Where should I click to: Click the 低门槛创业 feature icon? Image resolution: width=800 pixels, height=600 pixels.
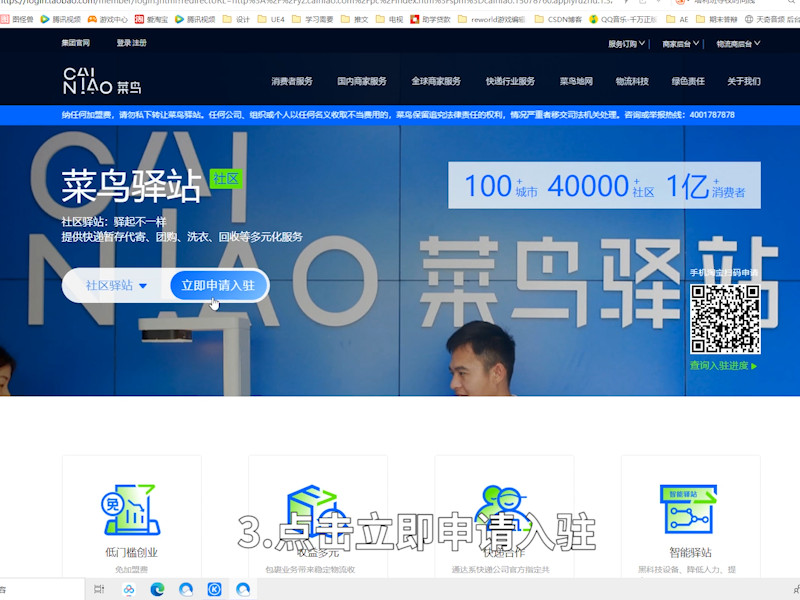coord(131,510)
